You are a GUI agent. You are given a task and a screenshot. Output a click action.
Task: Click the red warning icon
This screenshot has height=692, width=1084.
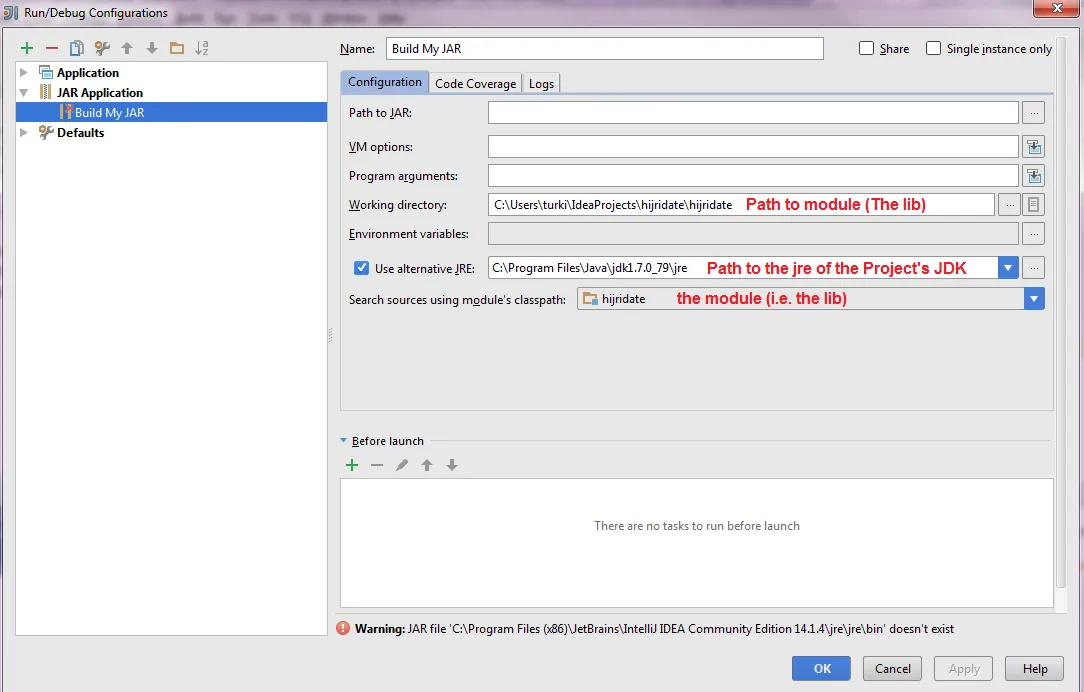pos(343,628)
